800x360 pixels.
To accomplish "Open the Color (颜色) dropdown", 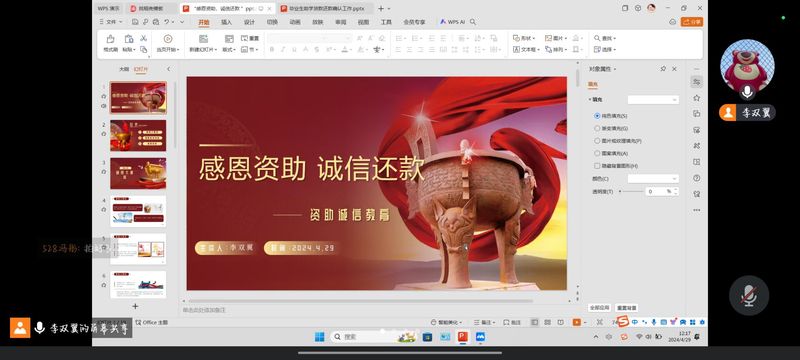I will tap(653, 178).
